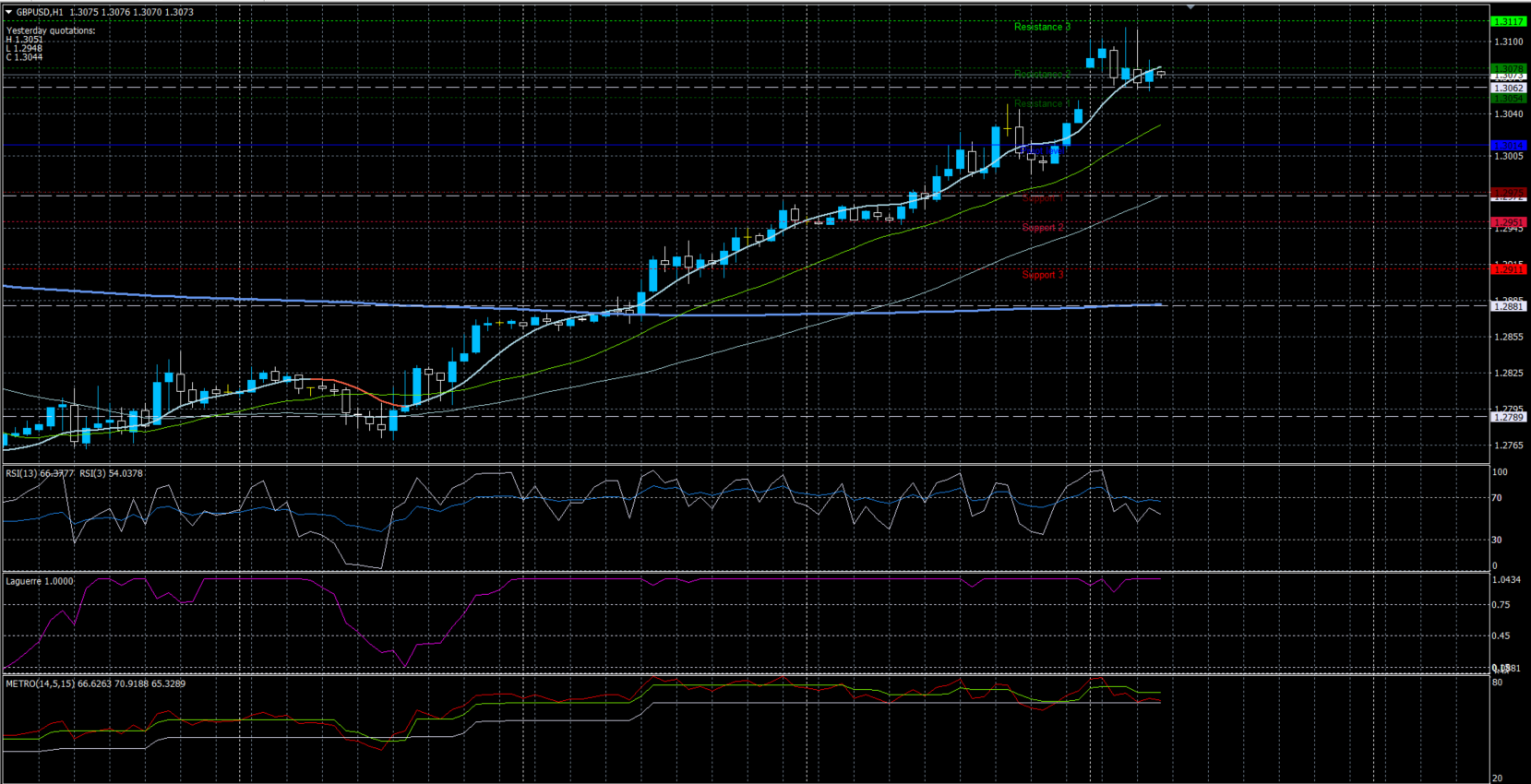Viewport: 1531px width, 784px height.
Task: Click the 'Yesterday quotations:' label
Action: [51, 30]
